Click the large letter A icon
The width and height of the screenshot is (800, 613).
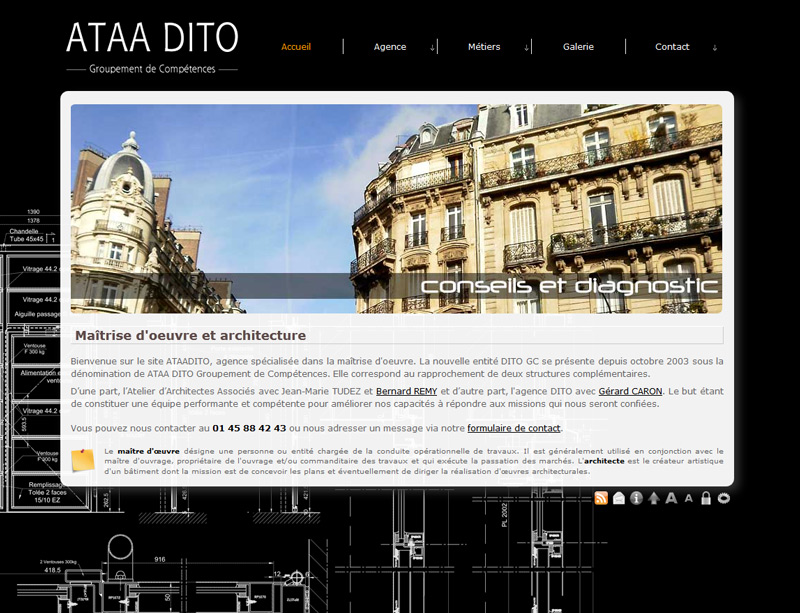coord(671,498)
